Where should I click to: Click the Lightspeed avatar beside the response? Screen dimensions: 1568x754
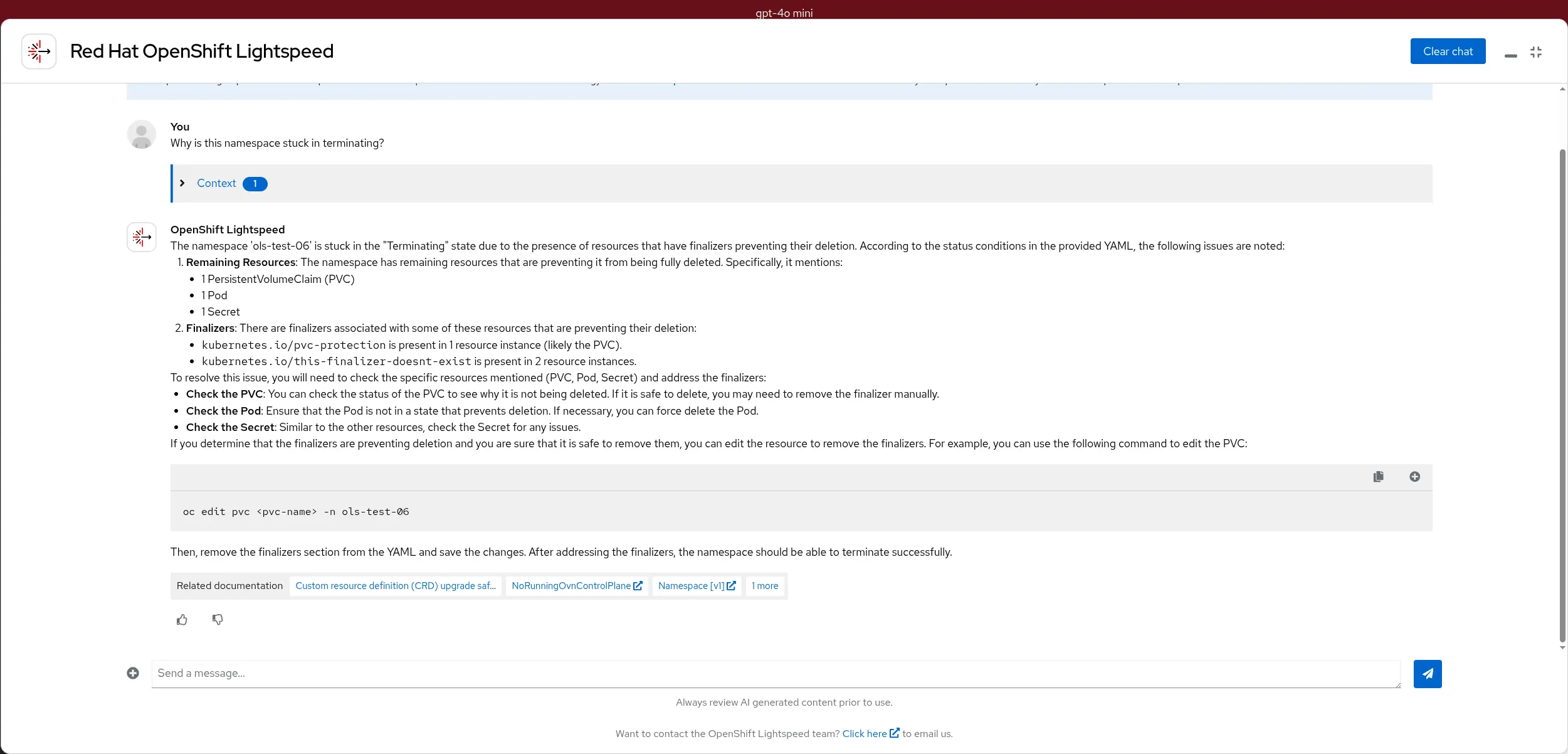click(142, 237)
